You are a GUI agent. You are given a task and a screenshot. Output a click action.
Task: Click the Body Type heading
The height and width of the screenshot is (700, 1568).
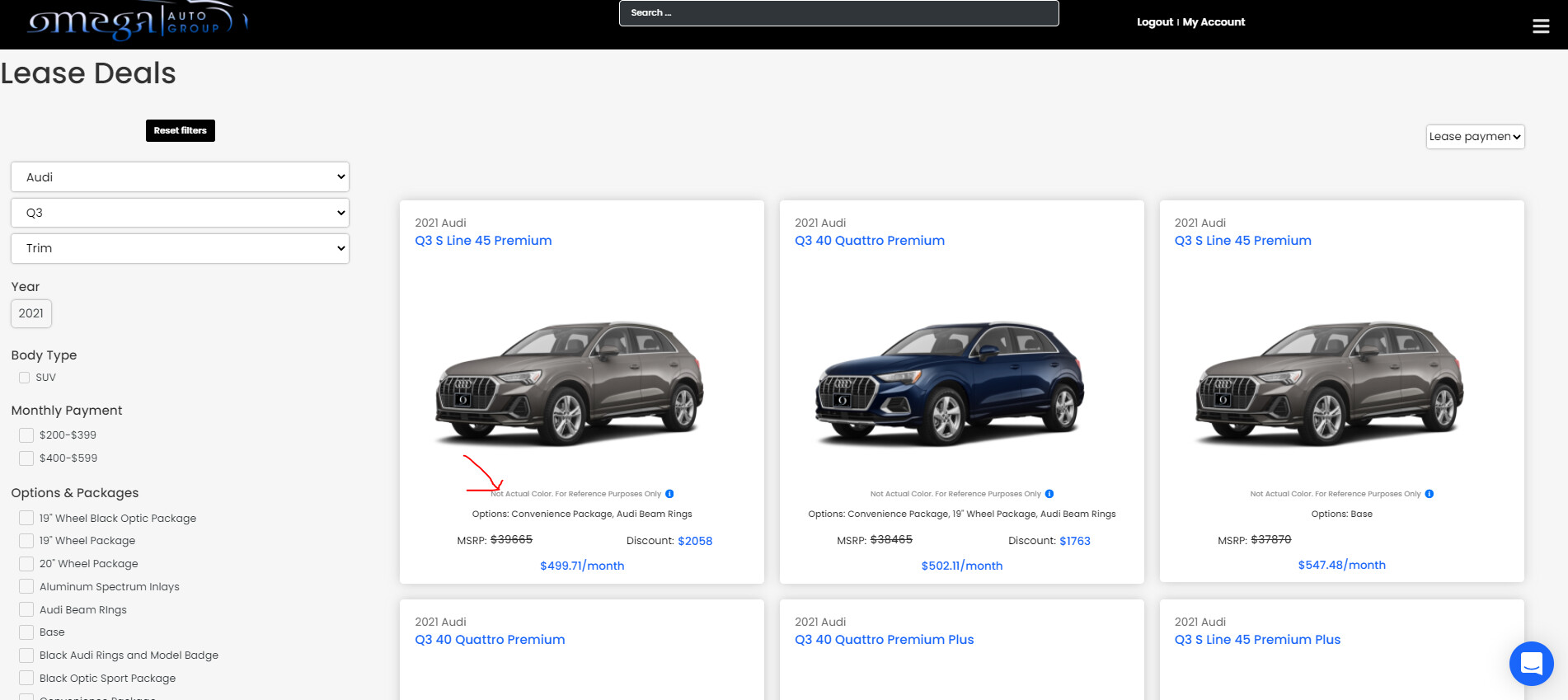[44, 355]
